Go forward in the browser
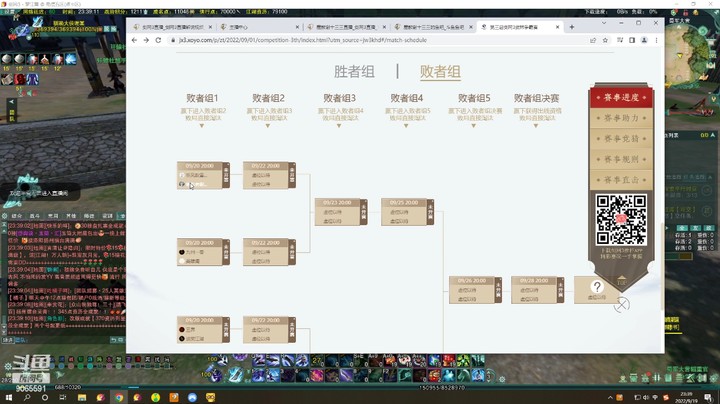Screen dimensions: 720x404 (146, 40)
